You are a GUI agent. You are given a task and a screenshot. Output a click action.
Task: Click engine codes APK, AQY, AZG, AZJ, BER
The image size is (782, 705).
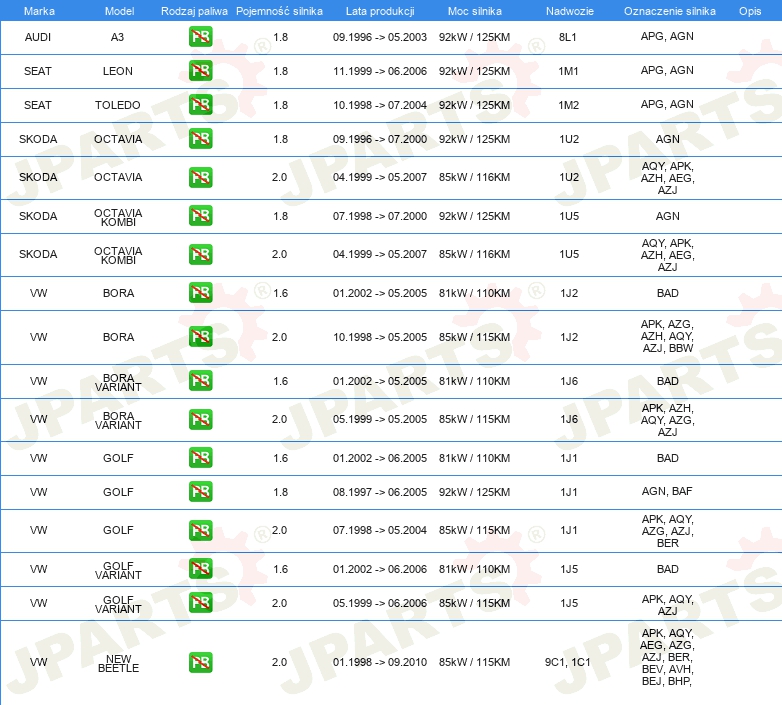point(667,530)
